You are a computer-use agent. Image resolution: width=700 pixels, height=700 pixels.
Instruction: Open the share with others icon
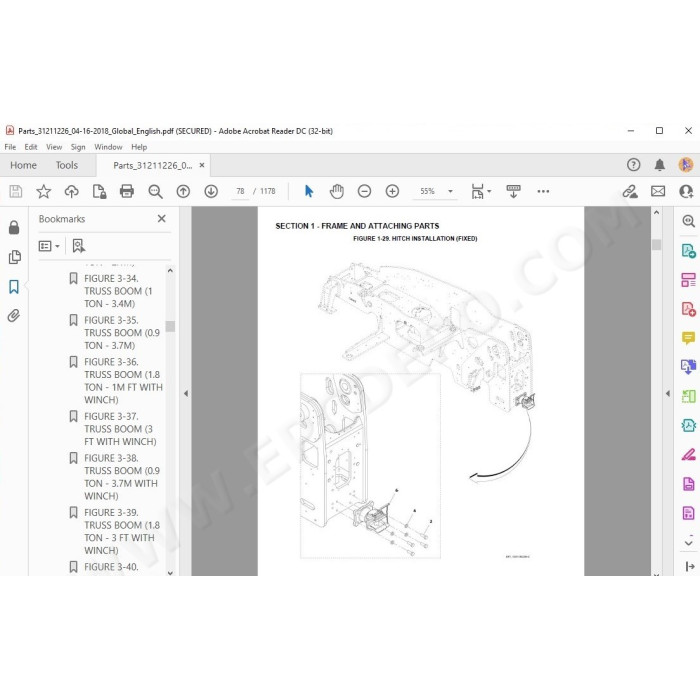[686, 192]
